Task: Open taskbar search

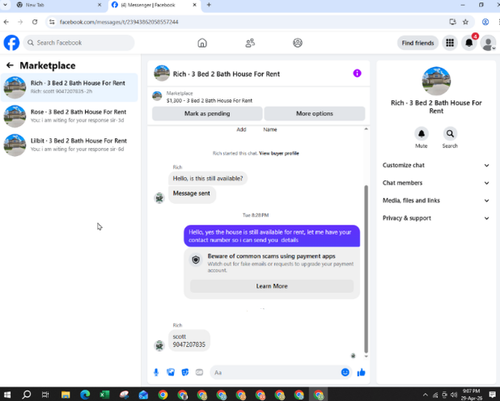Action: tap(26, 395)
